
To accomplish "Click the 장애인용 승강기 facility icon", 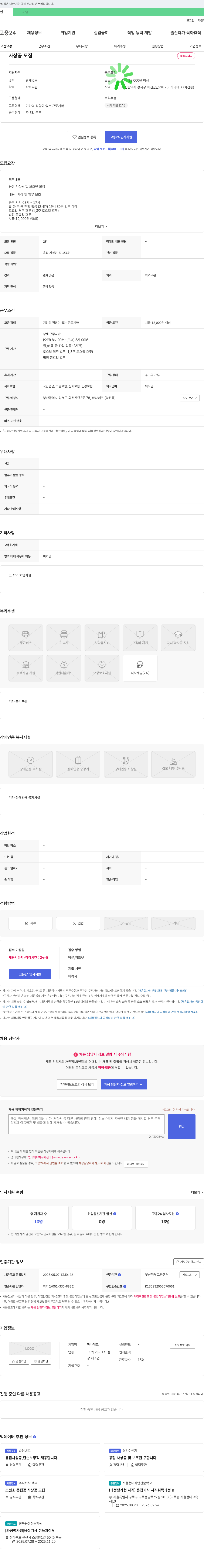I will (x=78, y=764).
